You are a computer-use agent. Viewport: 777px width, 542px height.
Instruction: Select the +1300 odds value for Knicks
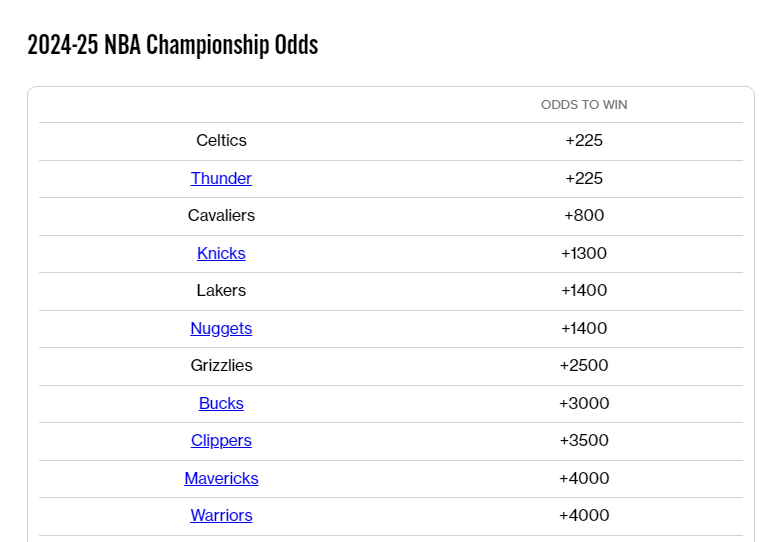click(x=584, y=253)
